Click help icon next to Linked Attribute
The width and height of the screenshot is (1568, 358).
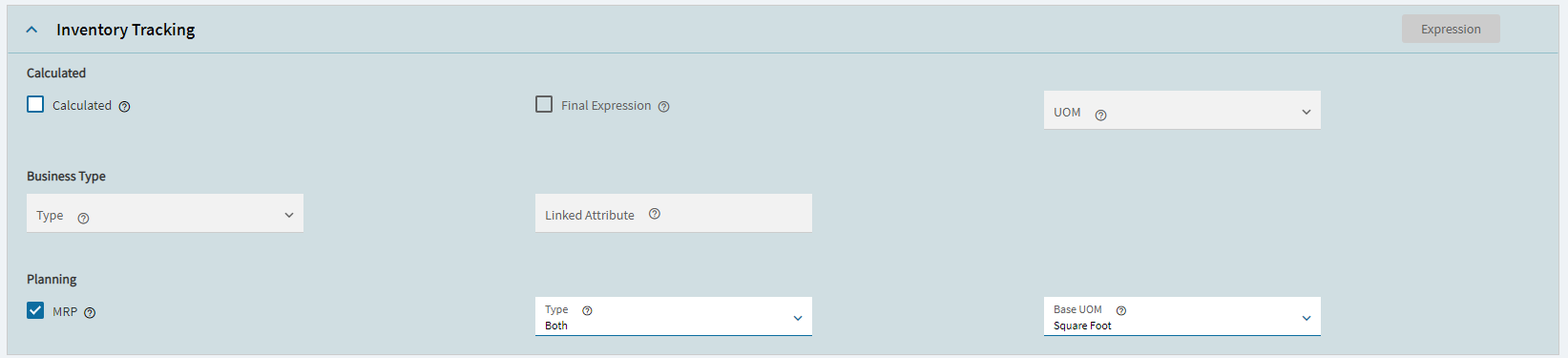point(655,214)
